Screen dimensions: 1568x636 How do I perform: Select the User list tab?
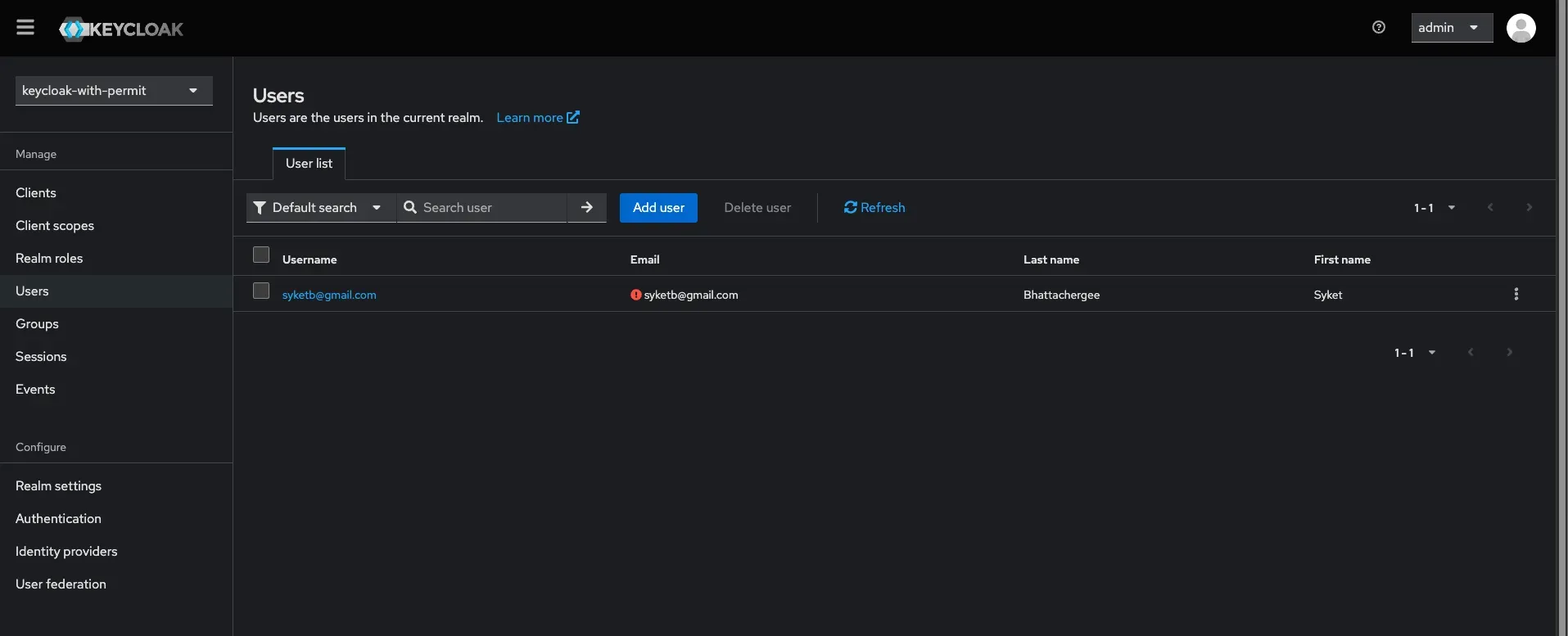pos(309,164)
